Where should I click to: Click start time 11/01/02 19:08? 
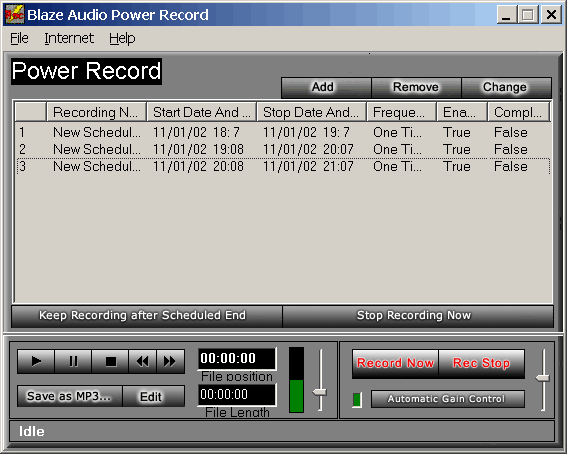click(x=198, y=149)
